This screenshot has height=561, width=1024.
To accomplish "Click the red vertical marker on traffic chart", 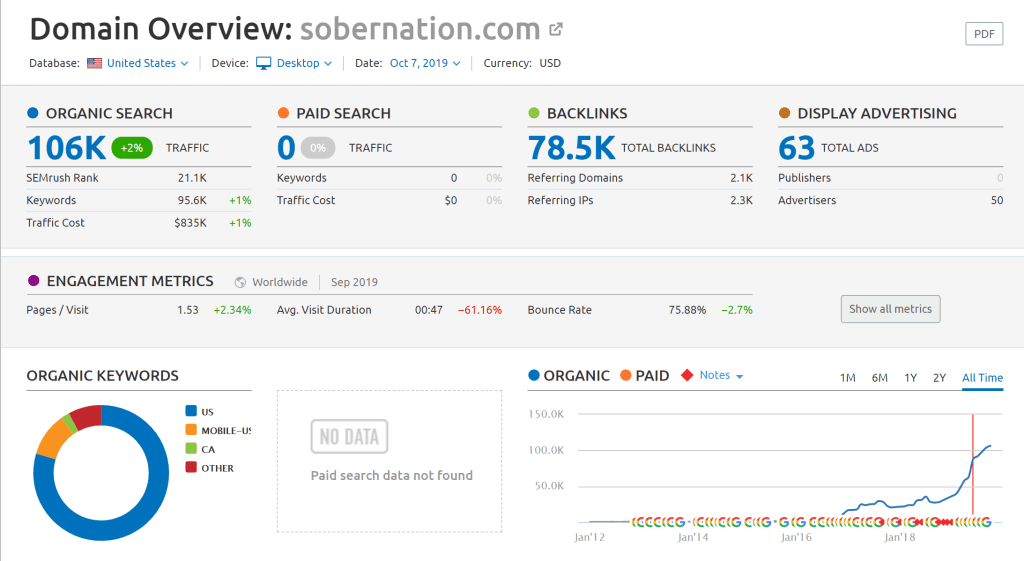I will (x=973, y=465).
